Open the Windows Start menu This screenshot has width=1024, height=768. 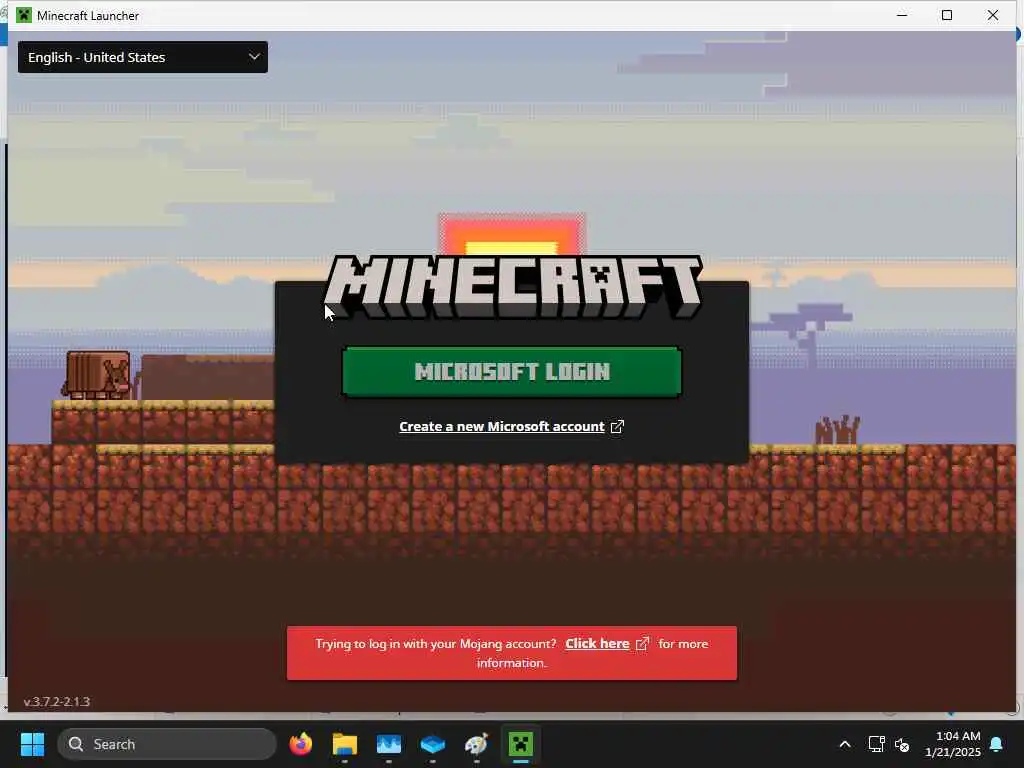coord(32,744)
